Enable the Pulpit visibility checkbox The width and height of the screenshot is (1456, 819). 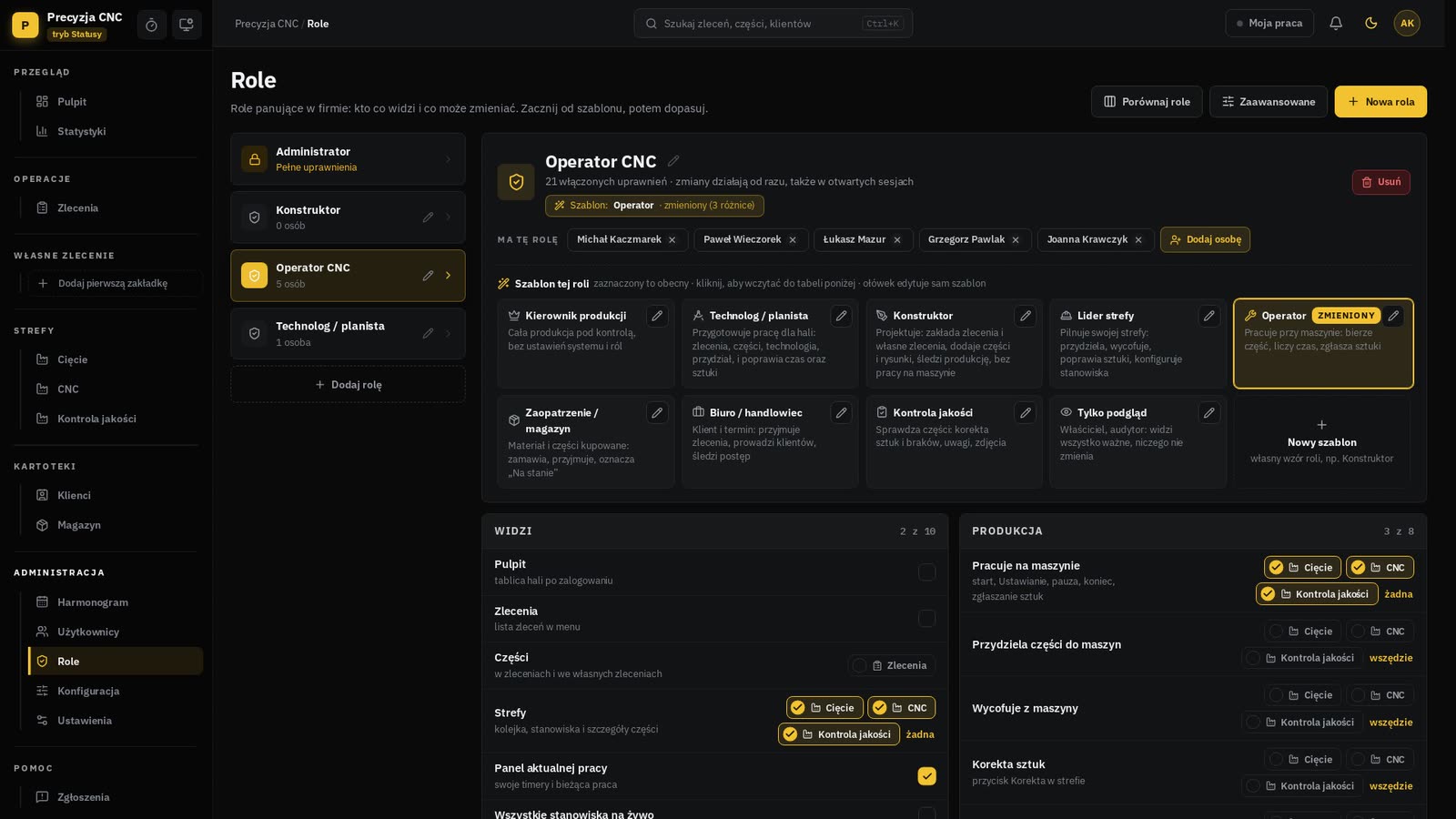[926, 572]
